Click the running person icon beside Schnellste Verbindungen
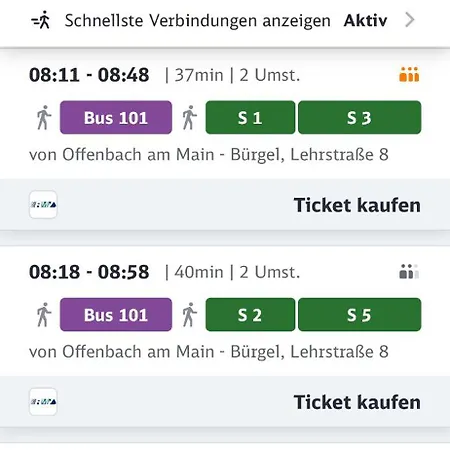This screenshot has width=450, height=450. [x=41, y=20]
